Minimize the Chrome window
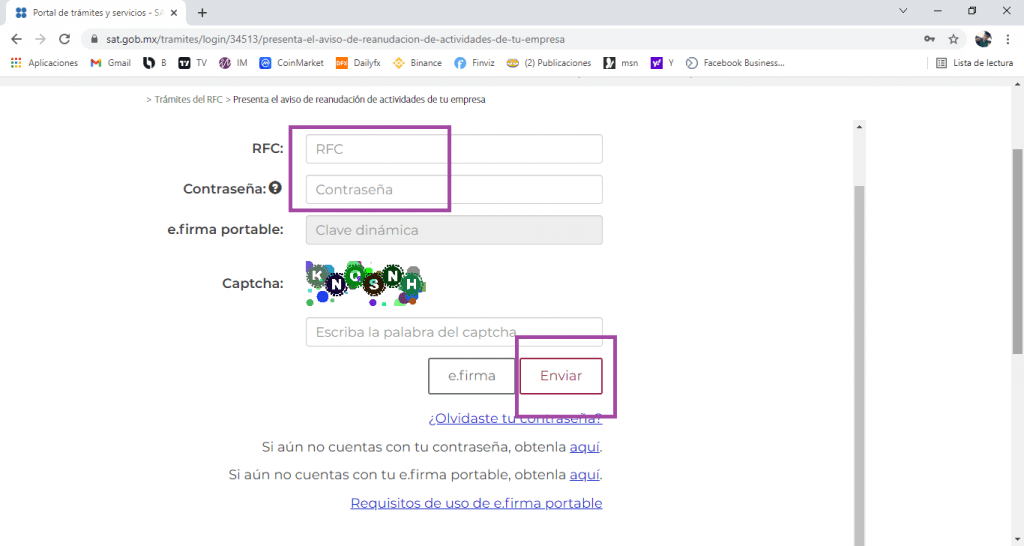 tap(938, 11)
